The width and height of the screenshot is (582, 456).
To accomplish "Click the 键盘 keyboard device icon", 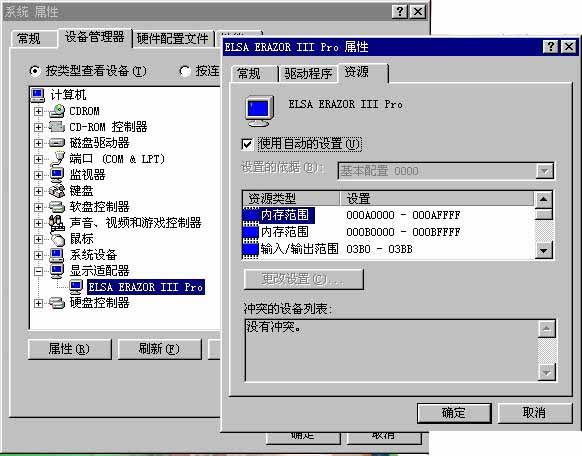I will click(57, 191).
